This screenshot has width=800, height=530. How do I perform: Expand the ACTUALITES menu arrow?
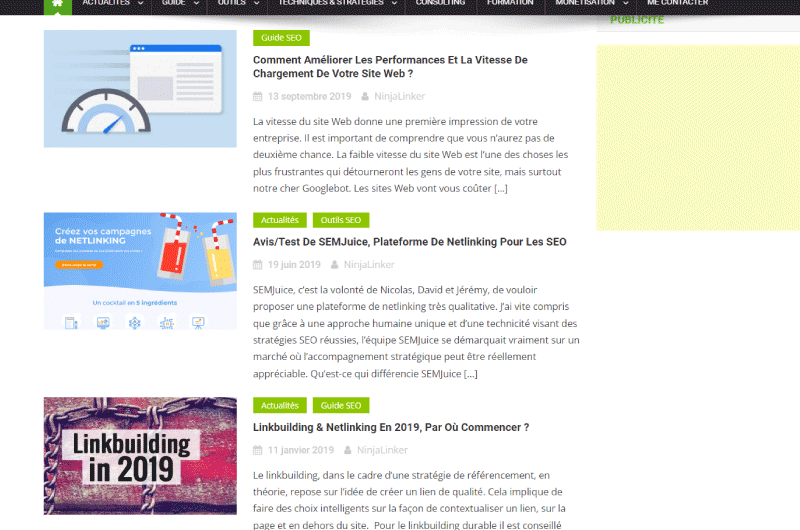[x=141, y=4]
